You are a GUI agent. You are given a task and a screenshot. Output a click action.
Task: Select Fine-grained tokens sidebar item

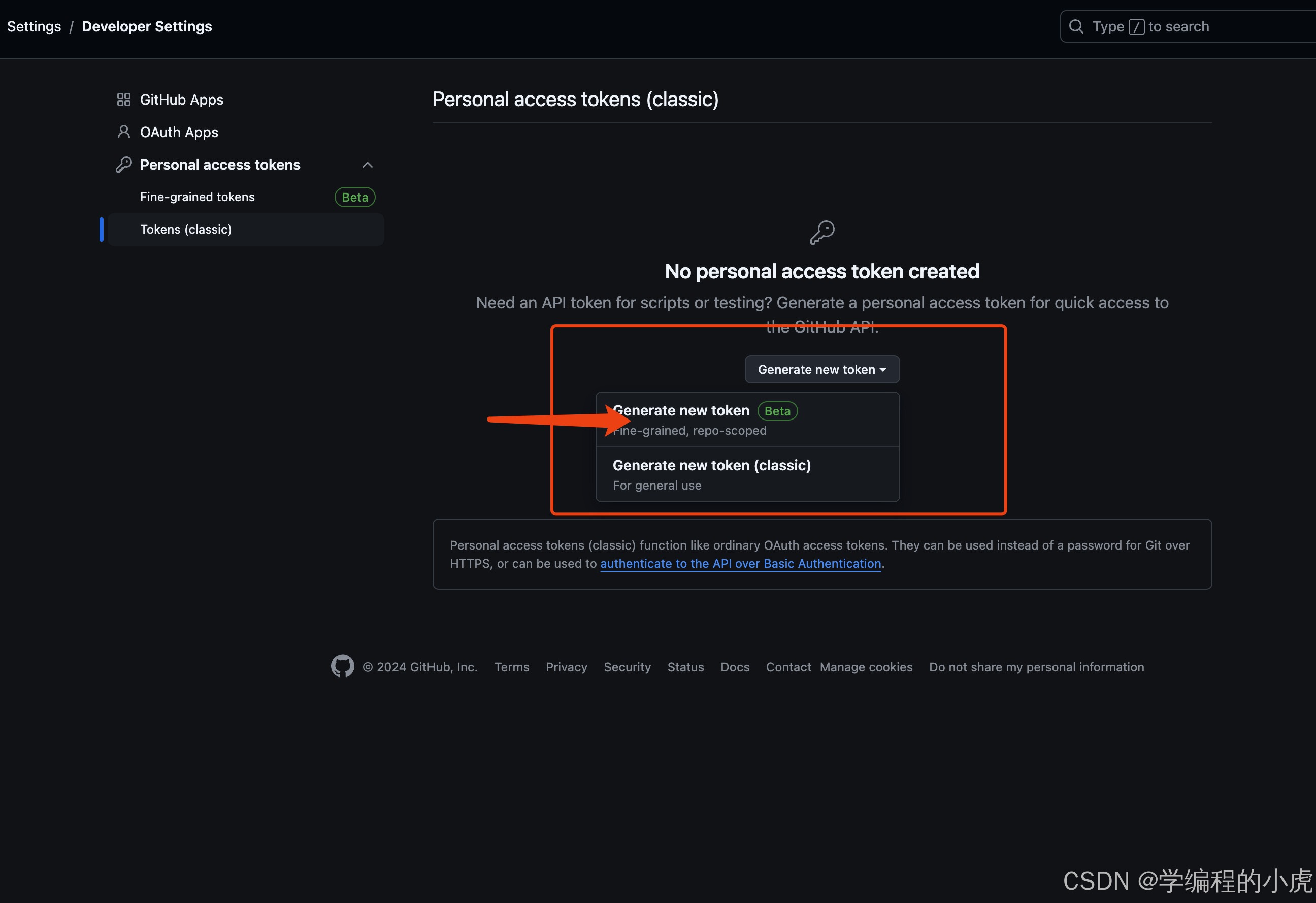click(x=196, y=196)
